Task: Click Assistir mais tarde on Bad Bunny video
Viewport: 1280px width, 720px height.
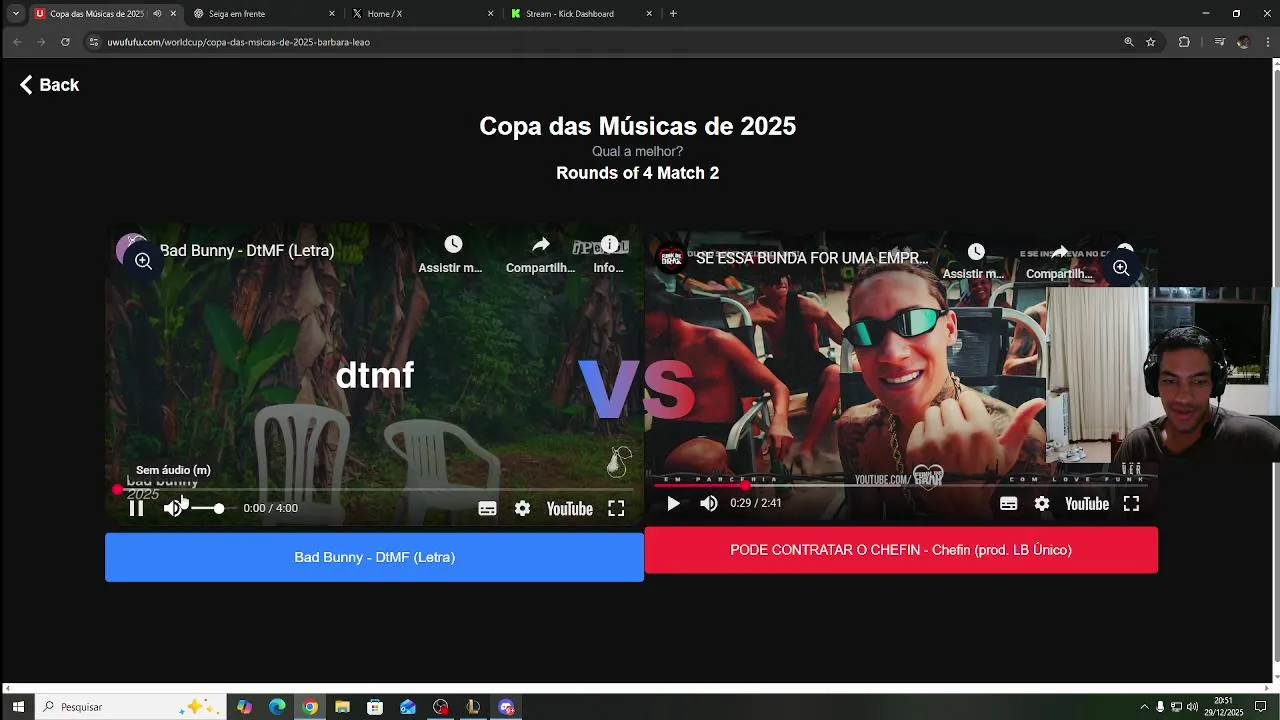Action: [x=452, y=255]
